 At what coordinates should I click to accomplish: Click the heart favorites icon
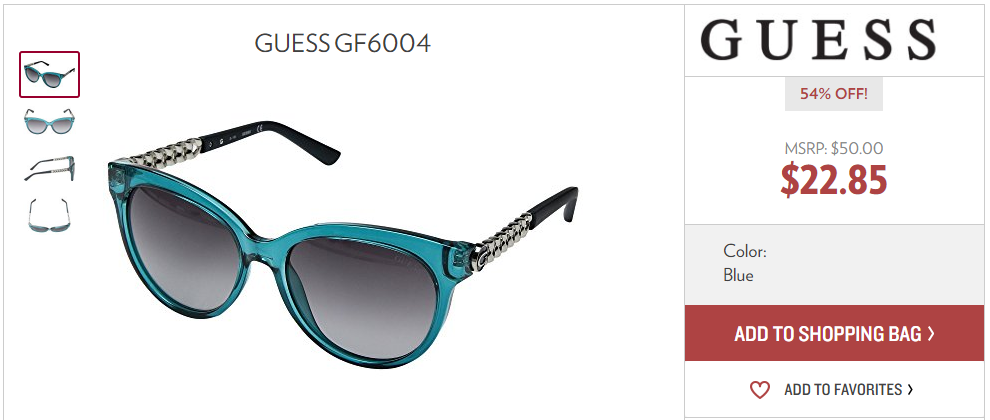(760, 390)
